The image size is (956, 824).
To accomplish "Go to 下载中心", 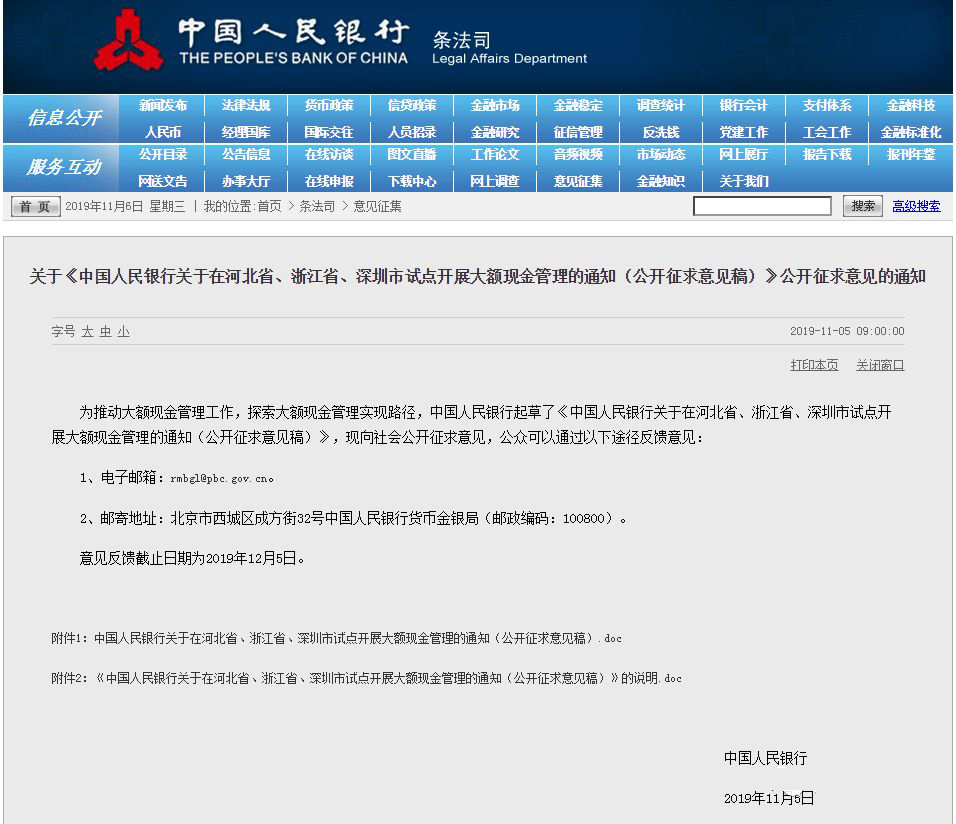I will (x=412, y=181).
